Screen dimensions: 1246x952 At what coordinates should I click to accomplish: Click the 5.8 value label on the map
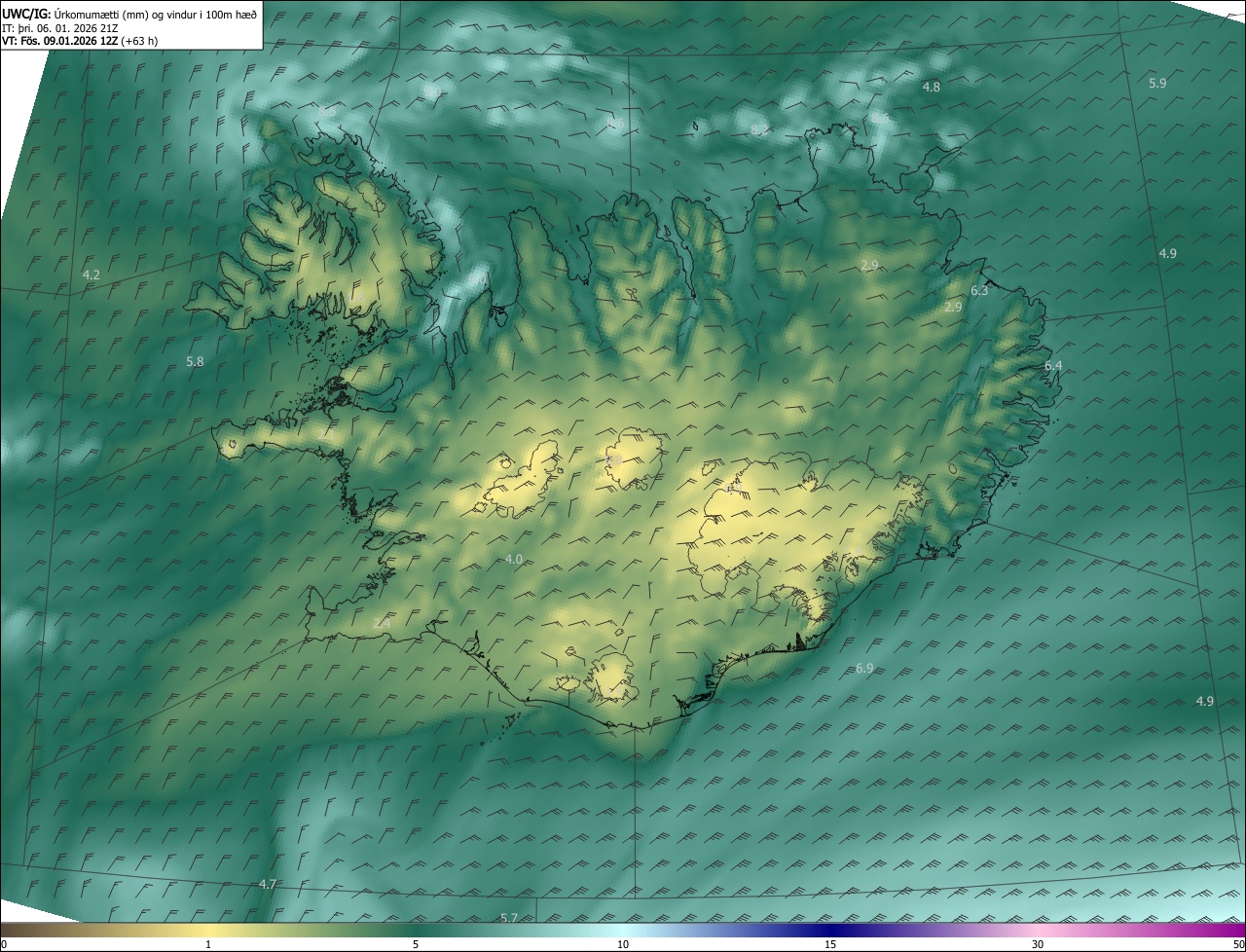[195, 361]
